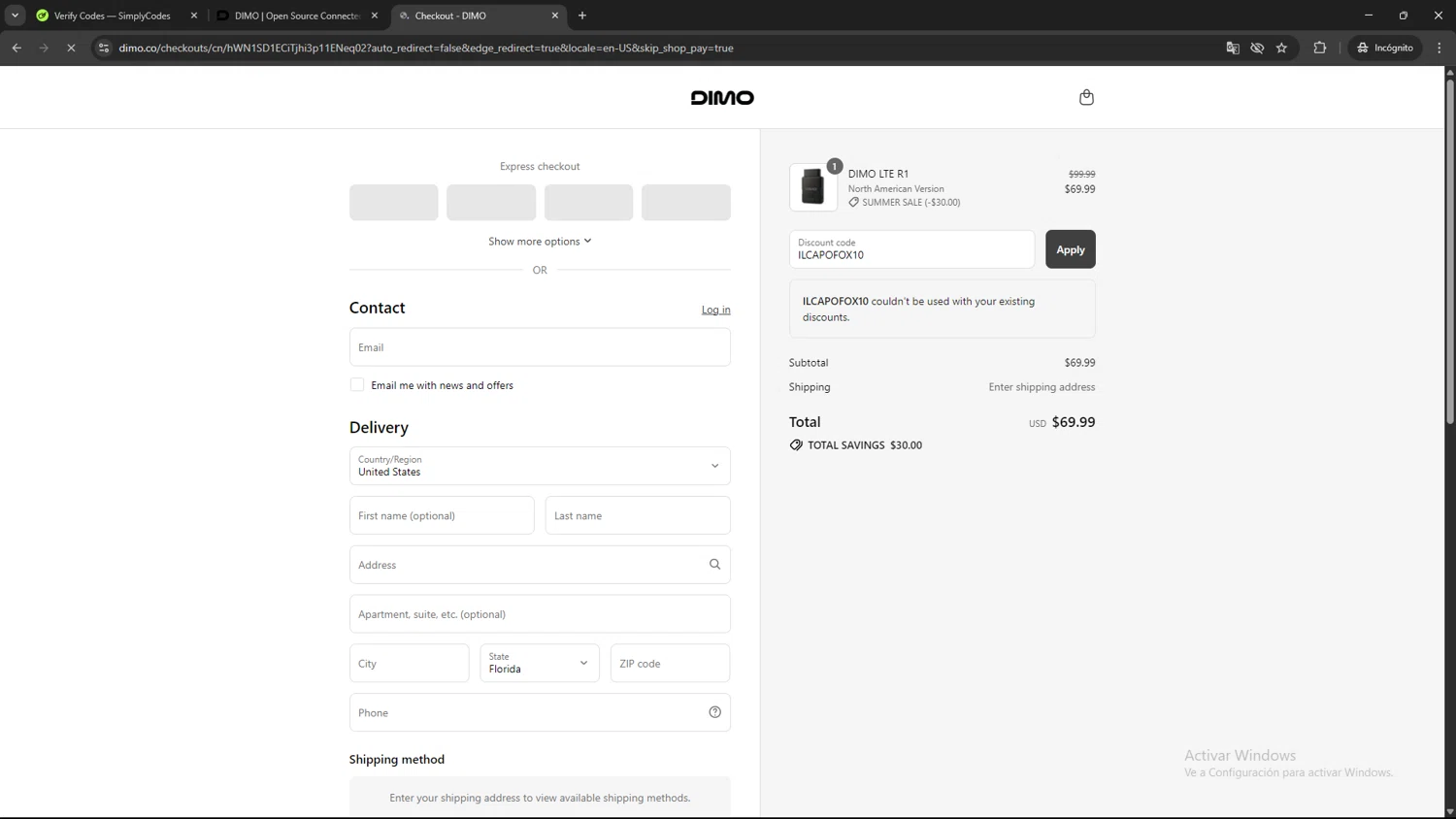The height and width of the screenshot is (819, 1456).
Task: Open the State dropdown showing Florida
Action: tap(540, 664)
